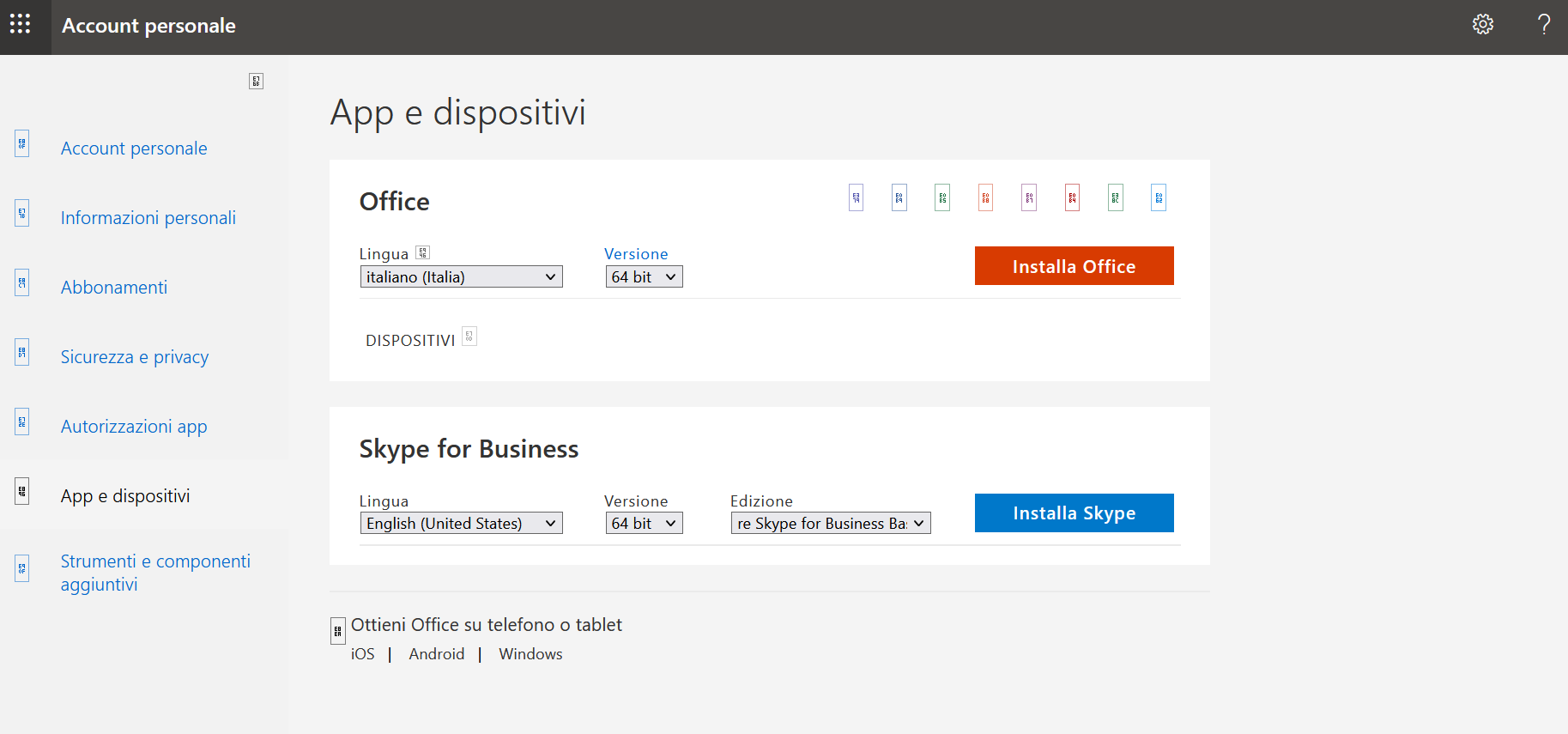Click the icon beside Abbonamenti

tap(22, 282)
